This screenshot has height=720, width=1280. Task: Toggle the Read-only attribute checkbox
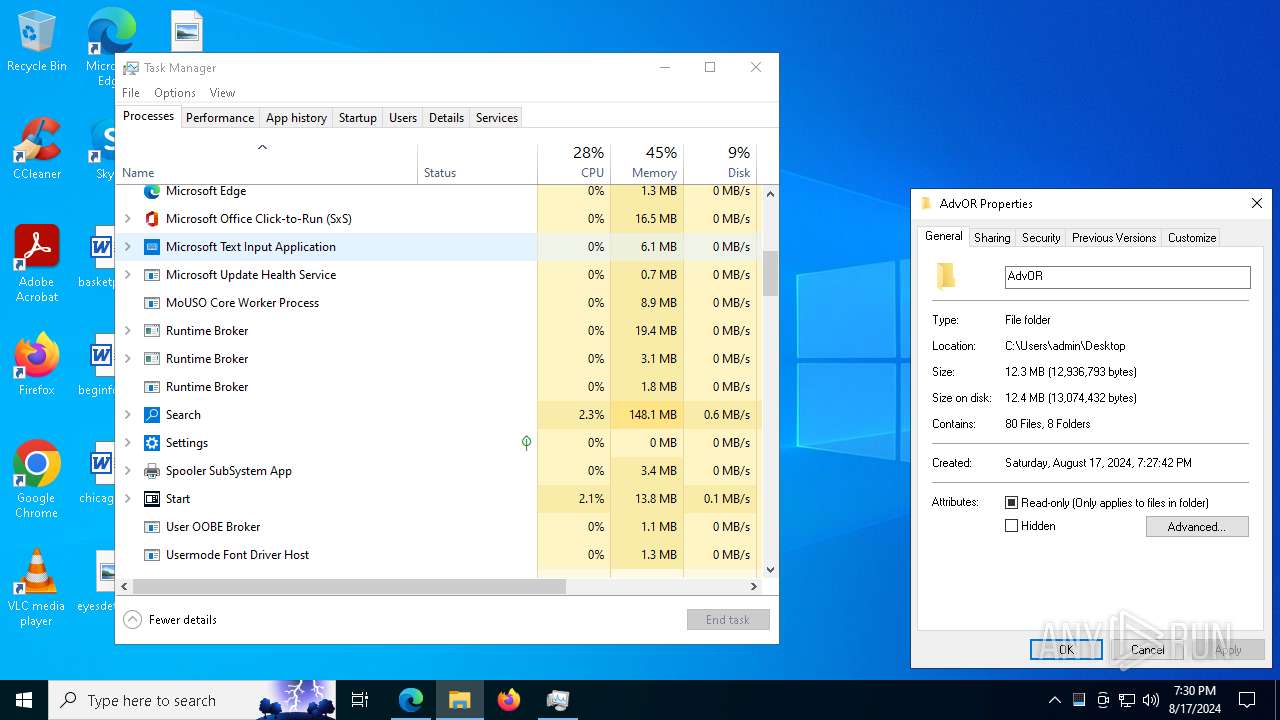click(1012, 503)
